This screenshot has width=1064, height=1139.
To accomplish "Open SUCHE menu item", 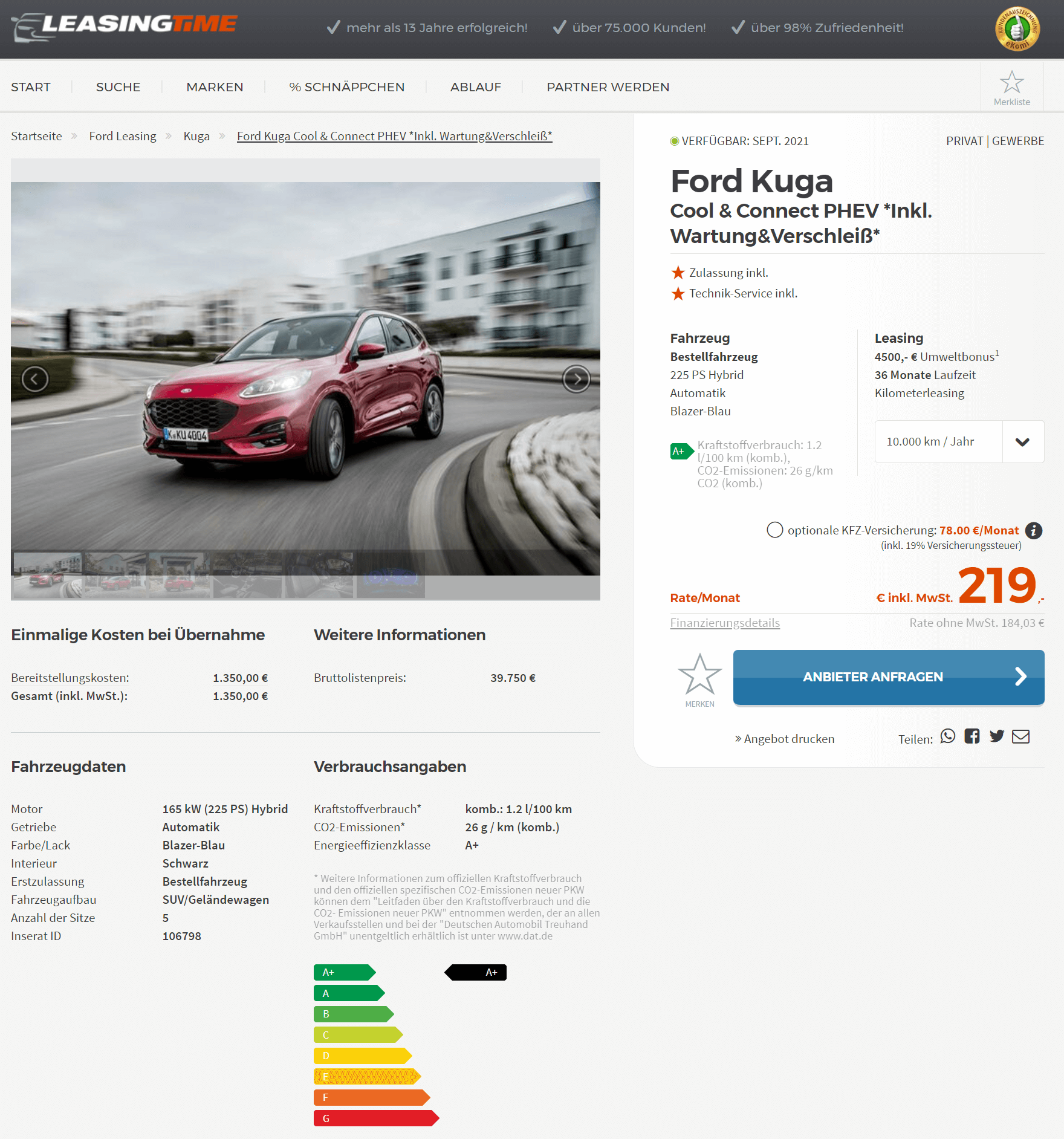I will point(118,87).
